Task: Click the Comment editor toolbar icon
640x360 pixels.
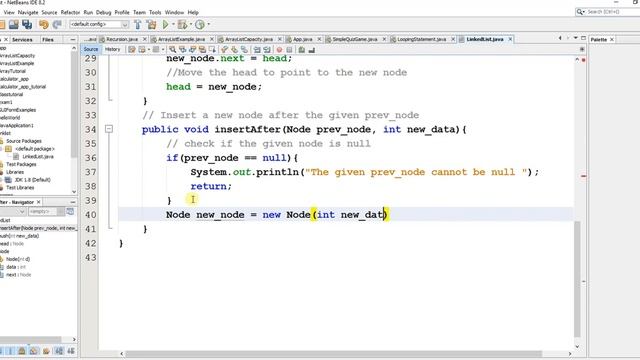Action: 302,49
